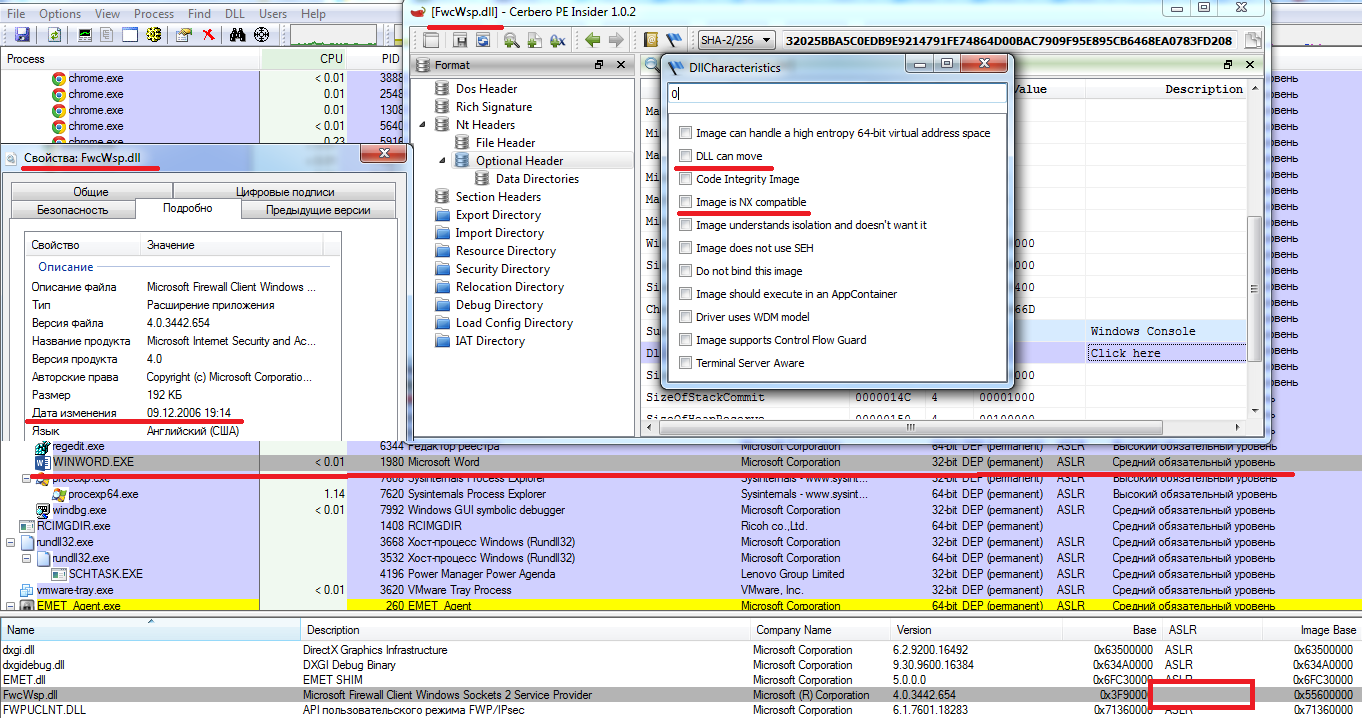This screenshot has width=1362, height=718.
Task: Click the 'Click here' cell in description column
Action: (1166, 353)
